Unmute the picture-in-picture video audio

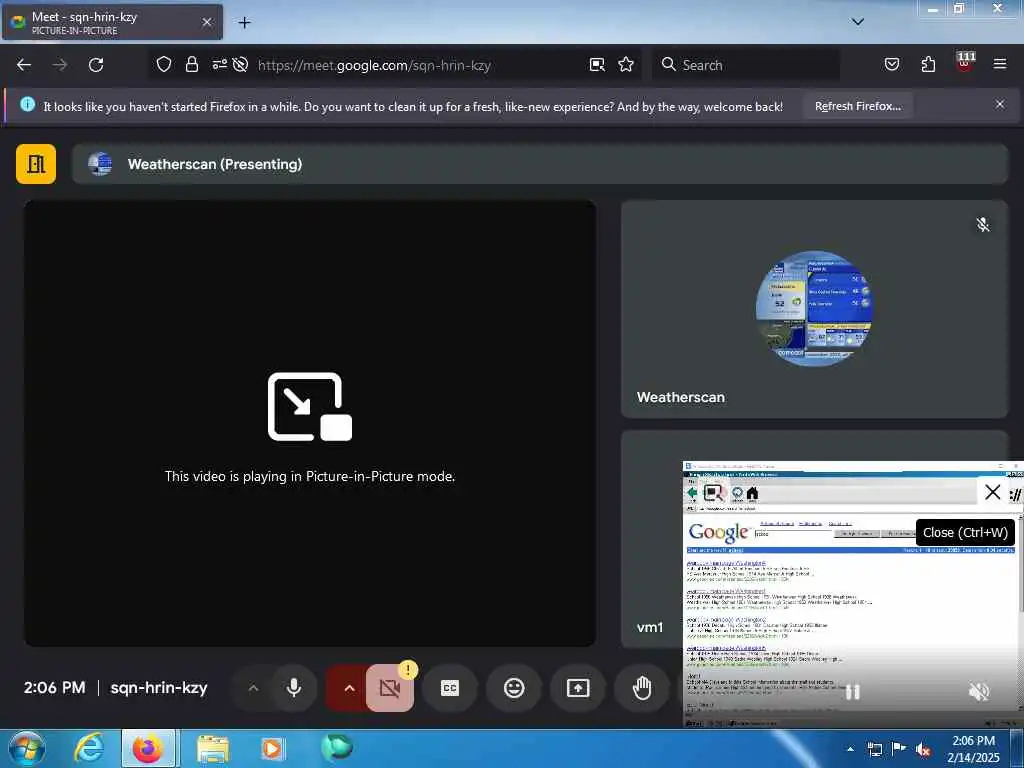[979, 692]
